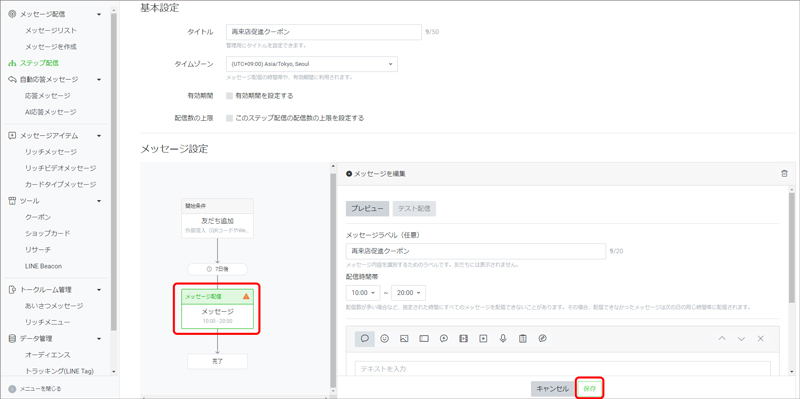The width and height of the screenshot is (800, 399).
Task: Click the テスト配信 button
Action: [x=414, y=209]
